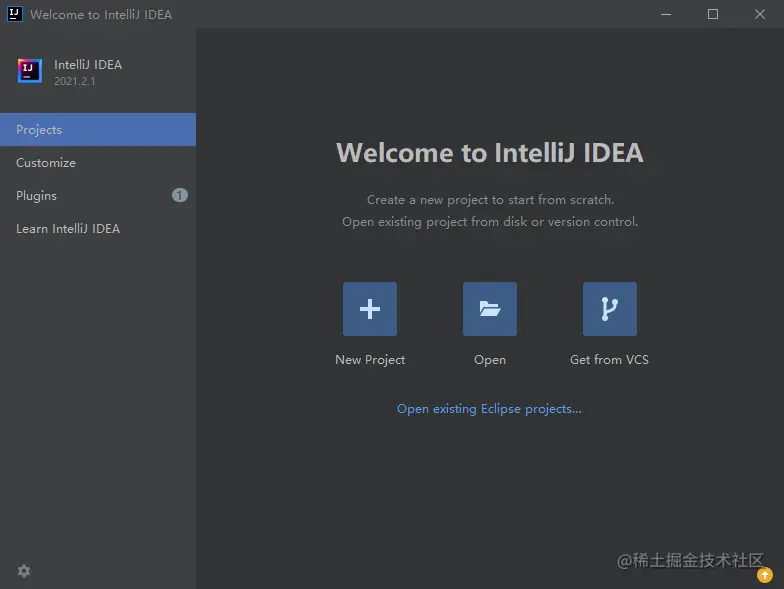This screenshot has width=784, height=589.
Task: Click the Plugins update count badge
Action: pos(180,195)
